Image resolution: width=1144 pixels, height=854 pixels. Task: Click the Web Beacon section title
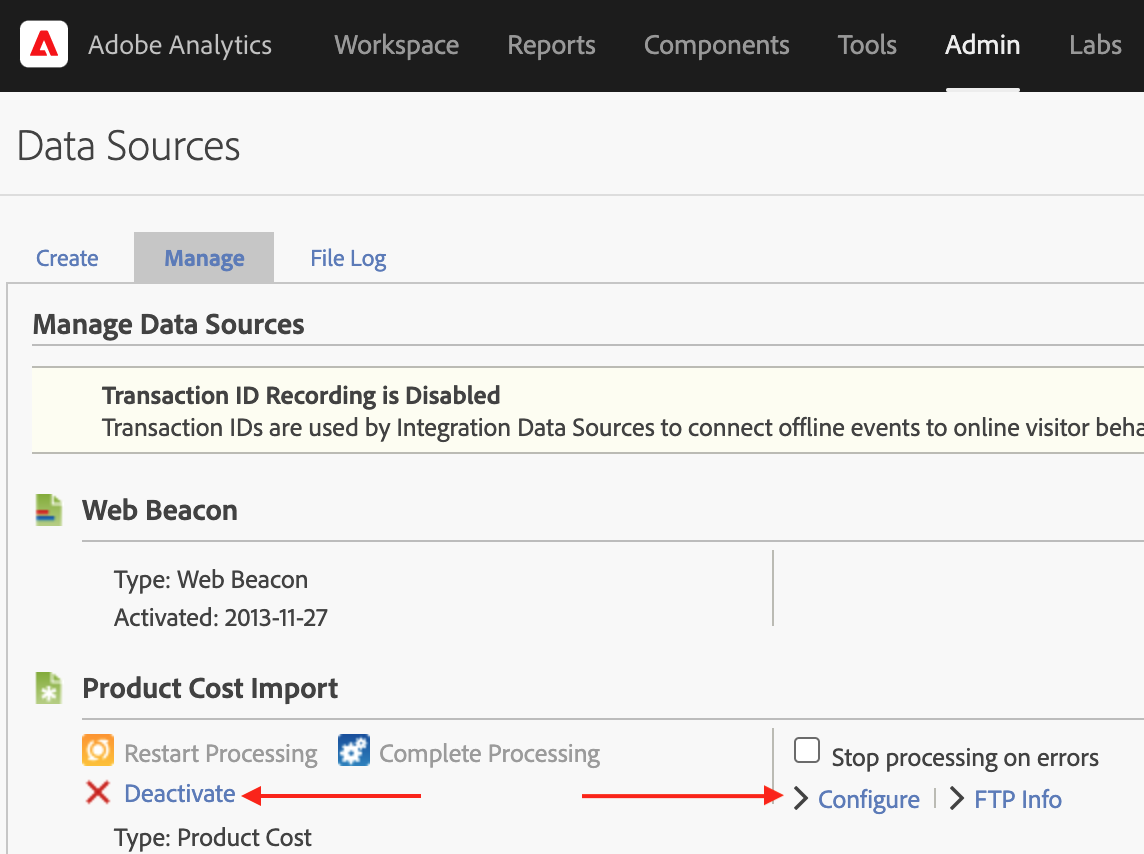pyautogui.click(x=160, y=511)
